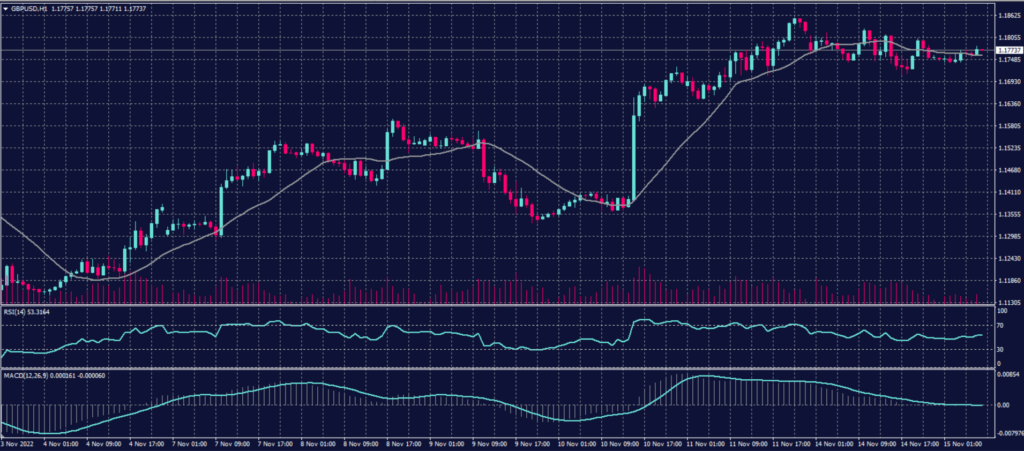1024x451 pixels.
Task: Select the MACD signal line at its peak
Action: click(705, 376)
